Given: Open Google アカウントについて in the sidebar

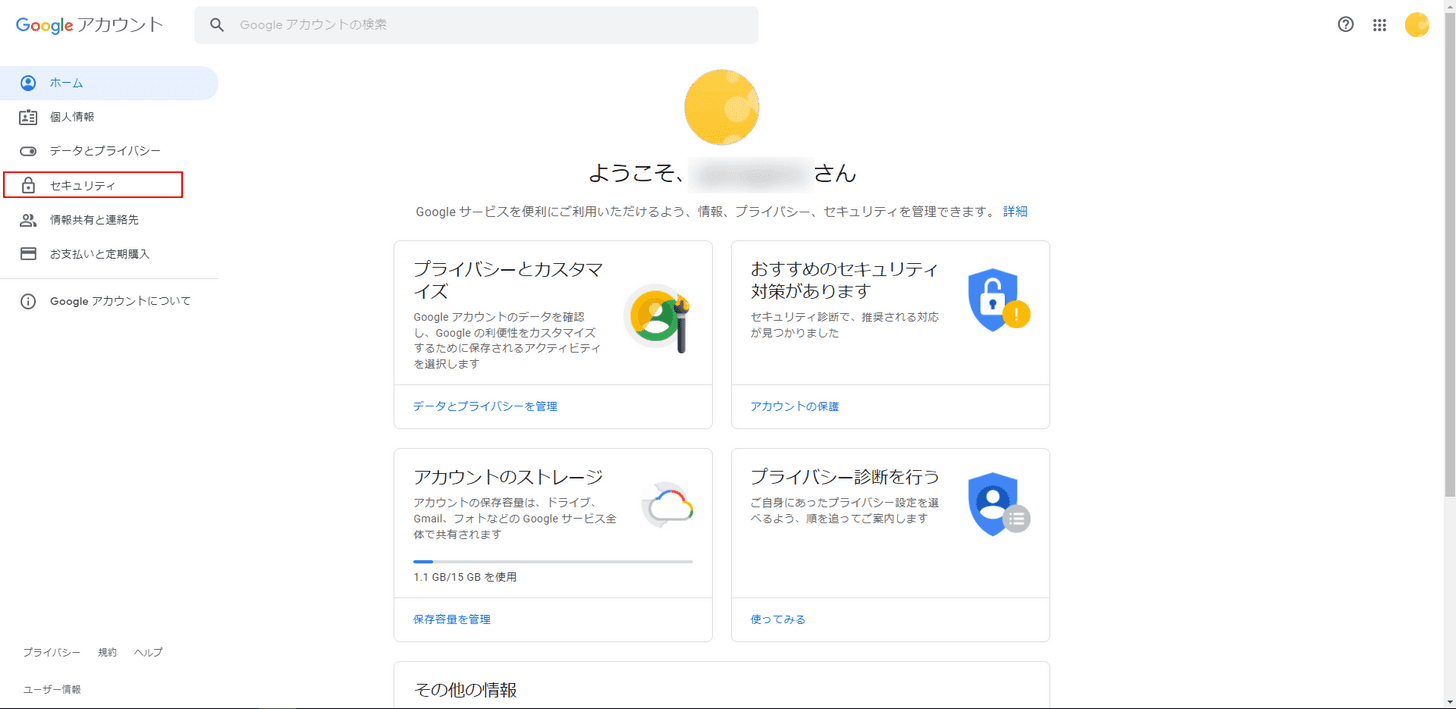Looking at the screenshot, I should [x=109, y=301].
